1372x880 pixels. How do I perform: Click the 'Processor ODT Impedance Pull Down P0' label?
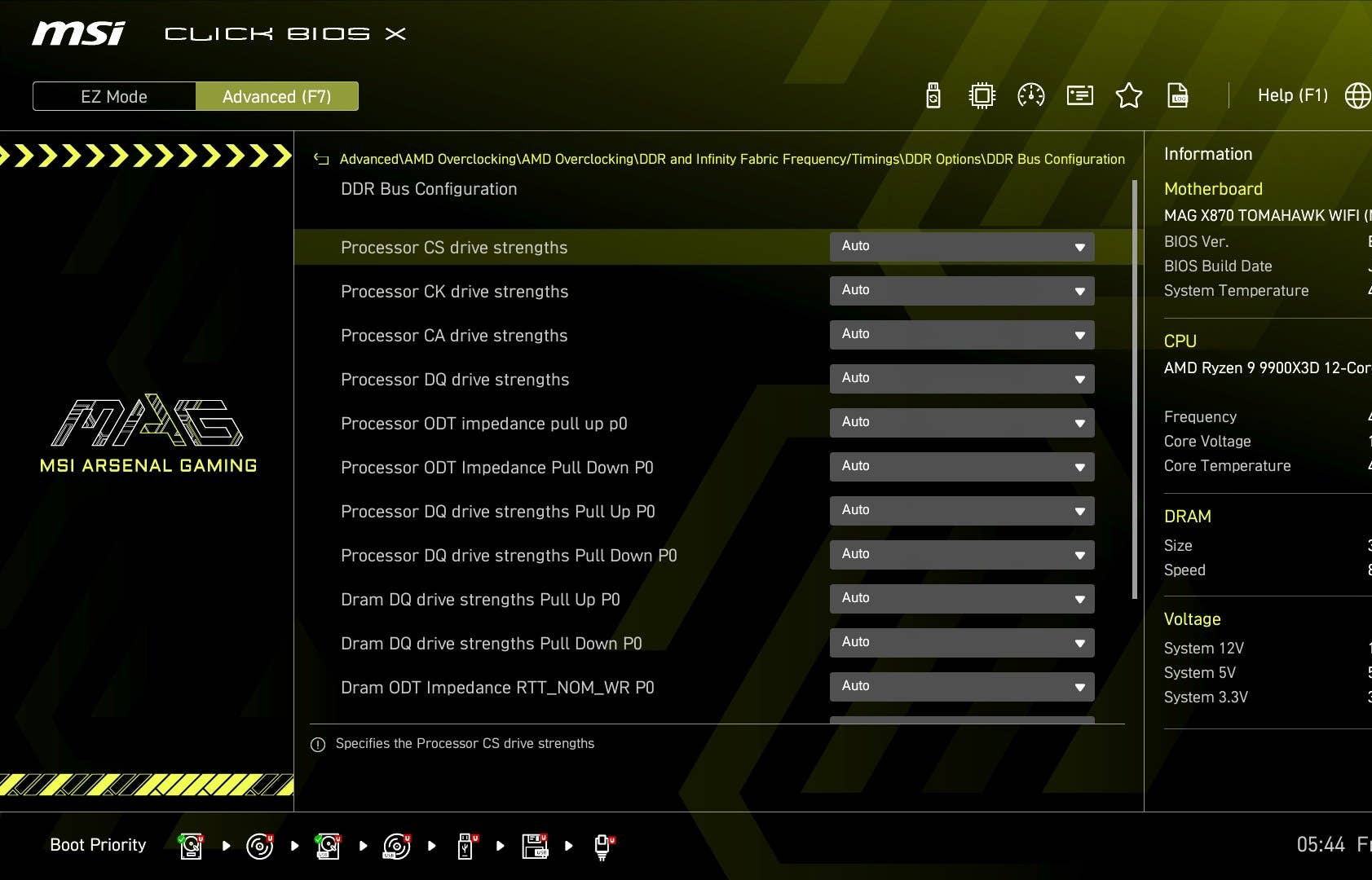497,468
